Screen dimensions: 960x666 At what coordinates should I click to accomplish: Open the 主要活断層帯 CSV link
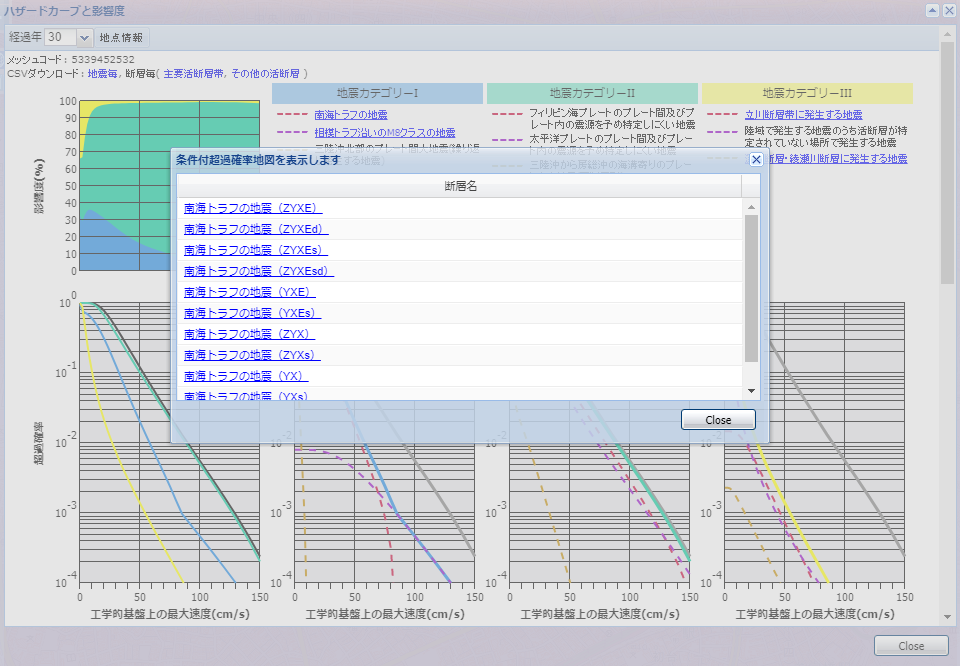193,73
